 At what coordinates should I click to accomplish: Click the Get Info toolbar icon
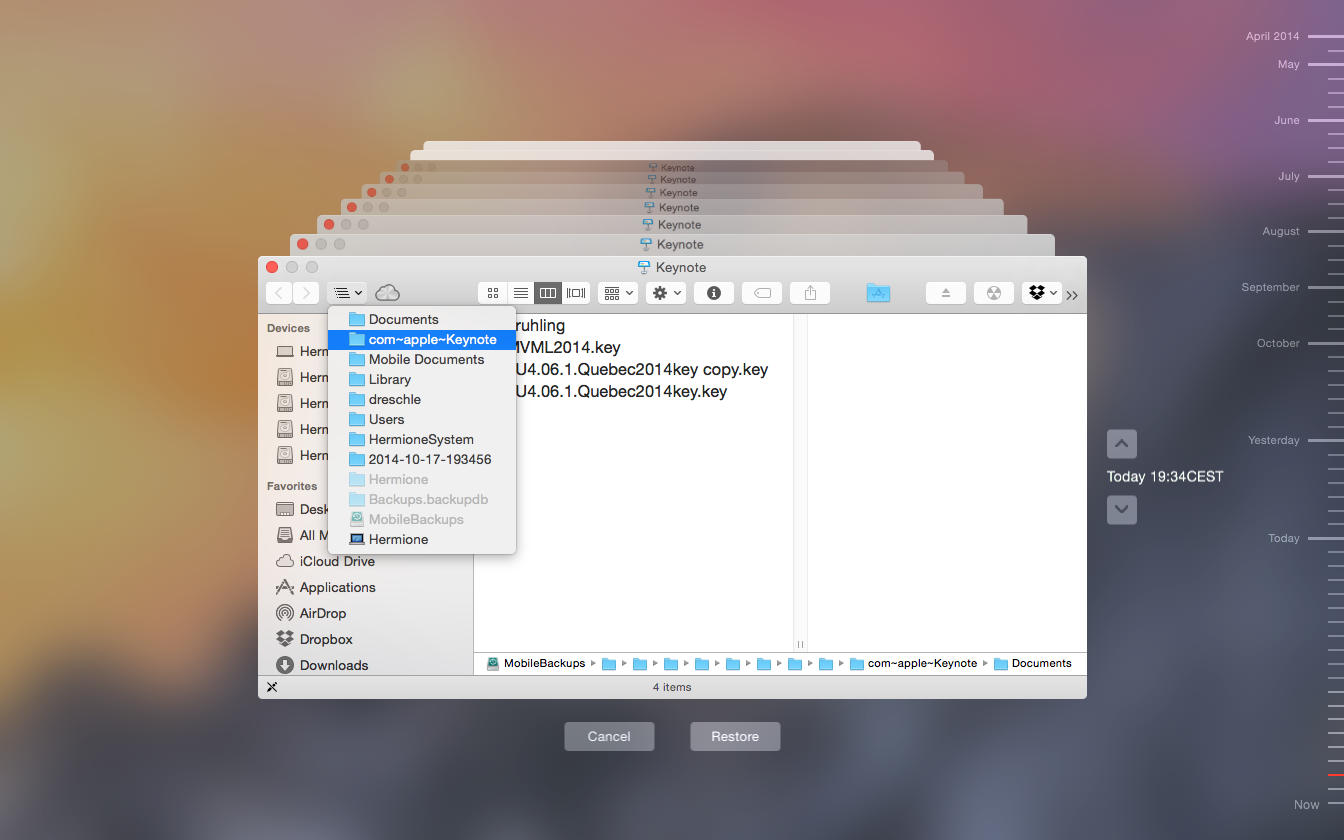pos(714,293)
